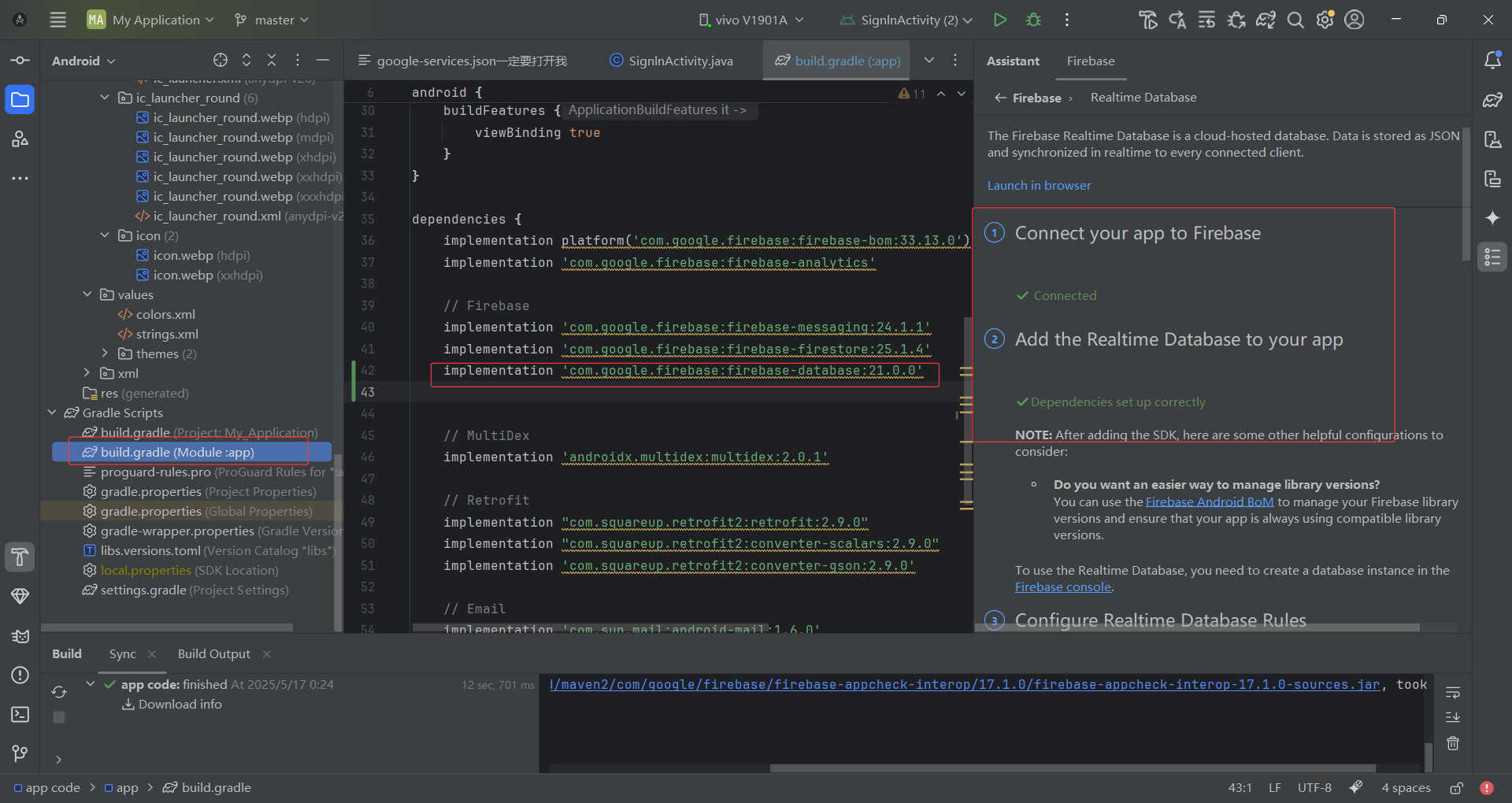Open colors.xml in project tree

coord(165,314)
